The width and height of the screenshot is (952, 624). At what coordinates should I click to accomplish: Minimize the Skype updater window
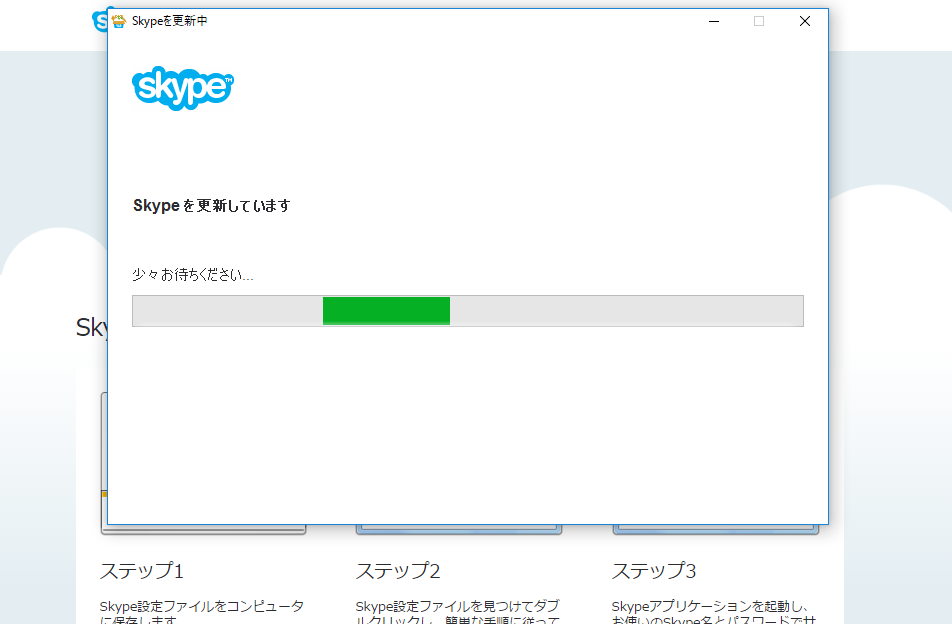pyautogui.click(x=714, y=21)
